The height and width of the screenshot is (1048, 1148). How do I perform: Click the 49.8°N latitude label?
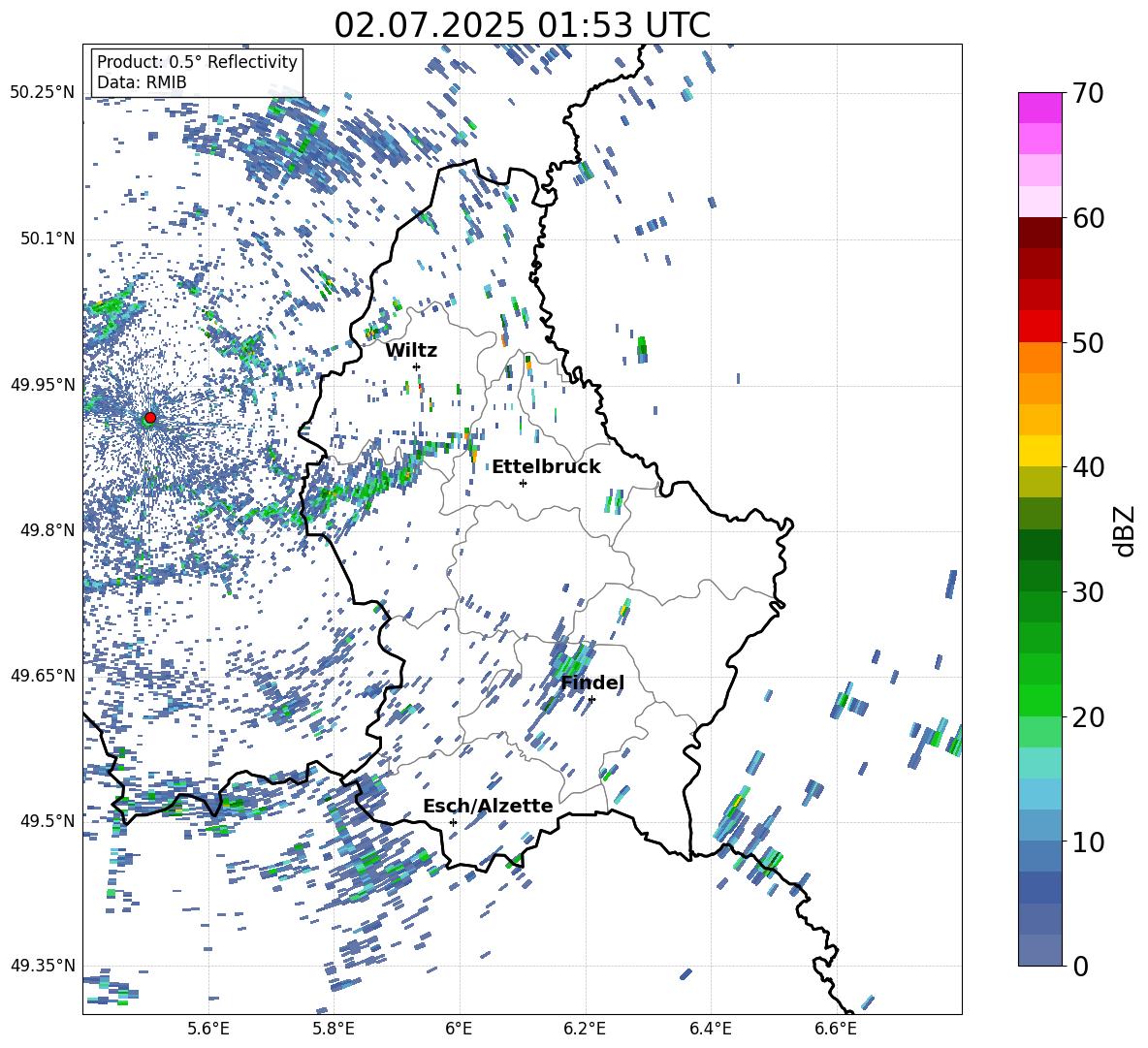point(47,530)
